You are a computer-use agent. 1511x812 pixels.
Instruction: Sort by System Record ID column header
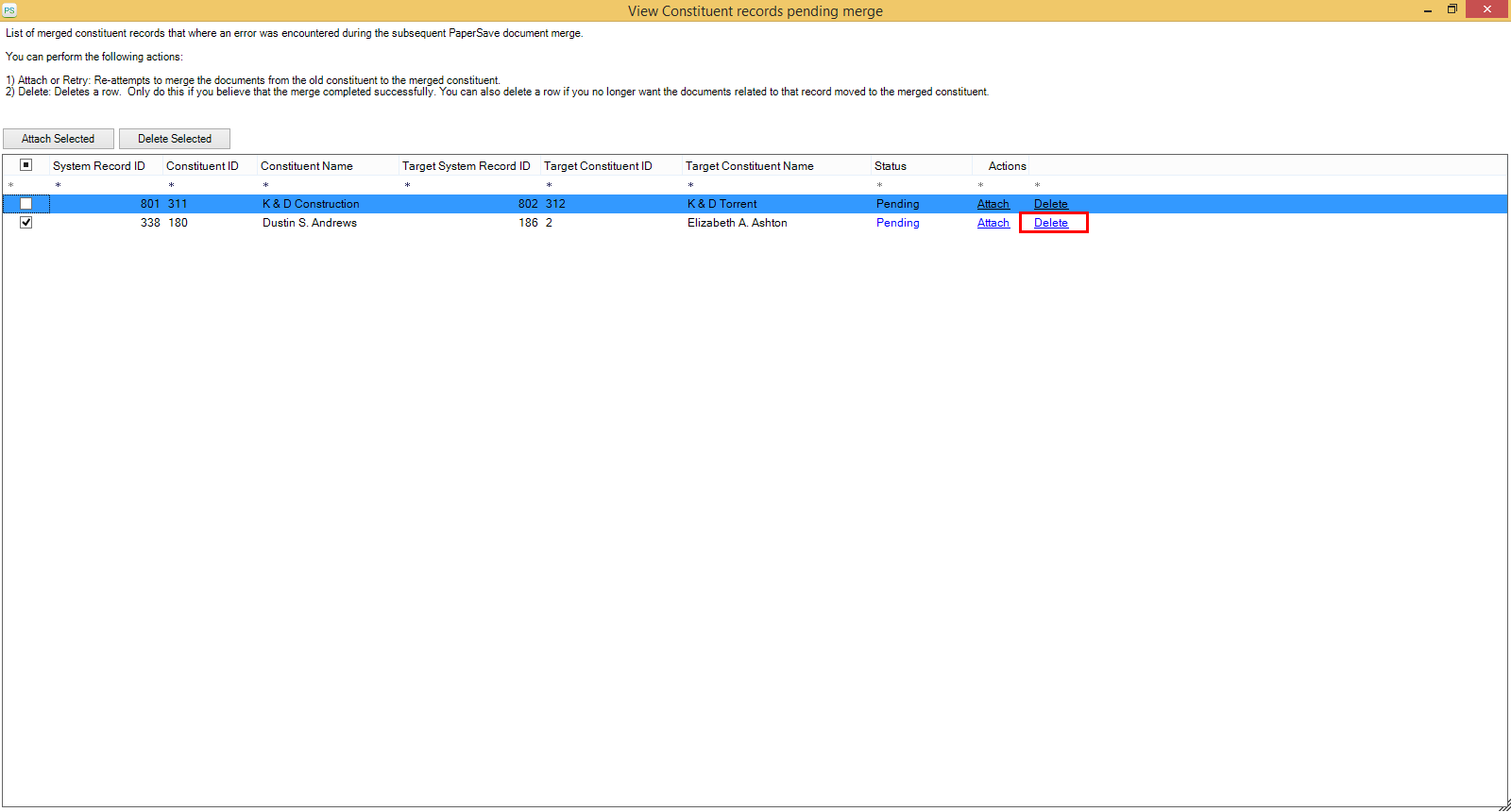(x=99, y=166)
